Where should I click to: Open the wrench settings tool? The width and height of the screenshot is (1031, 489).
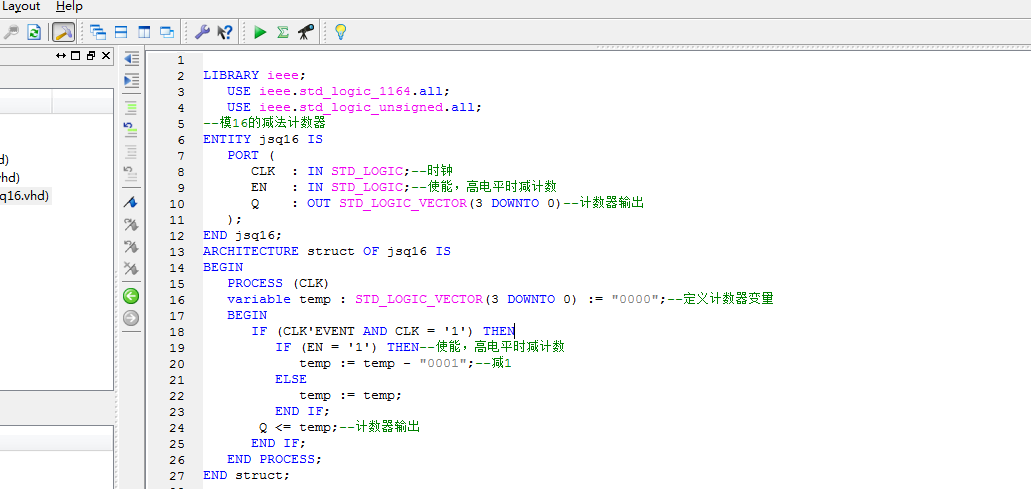tap(202, 32)
